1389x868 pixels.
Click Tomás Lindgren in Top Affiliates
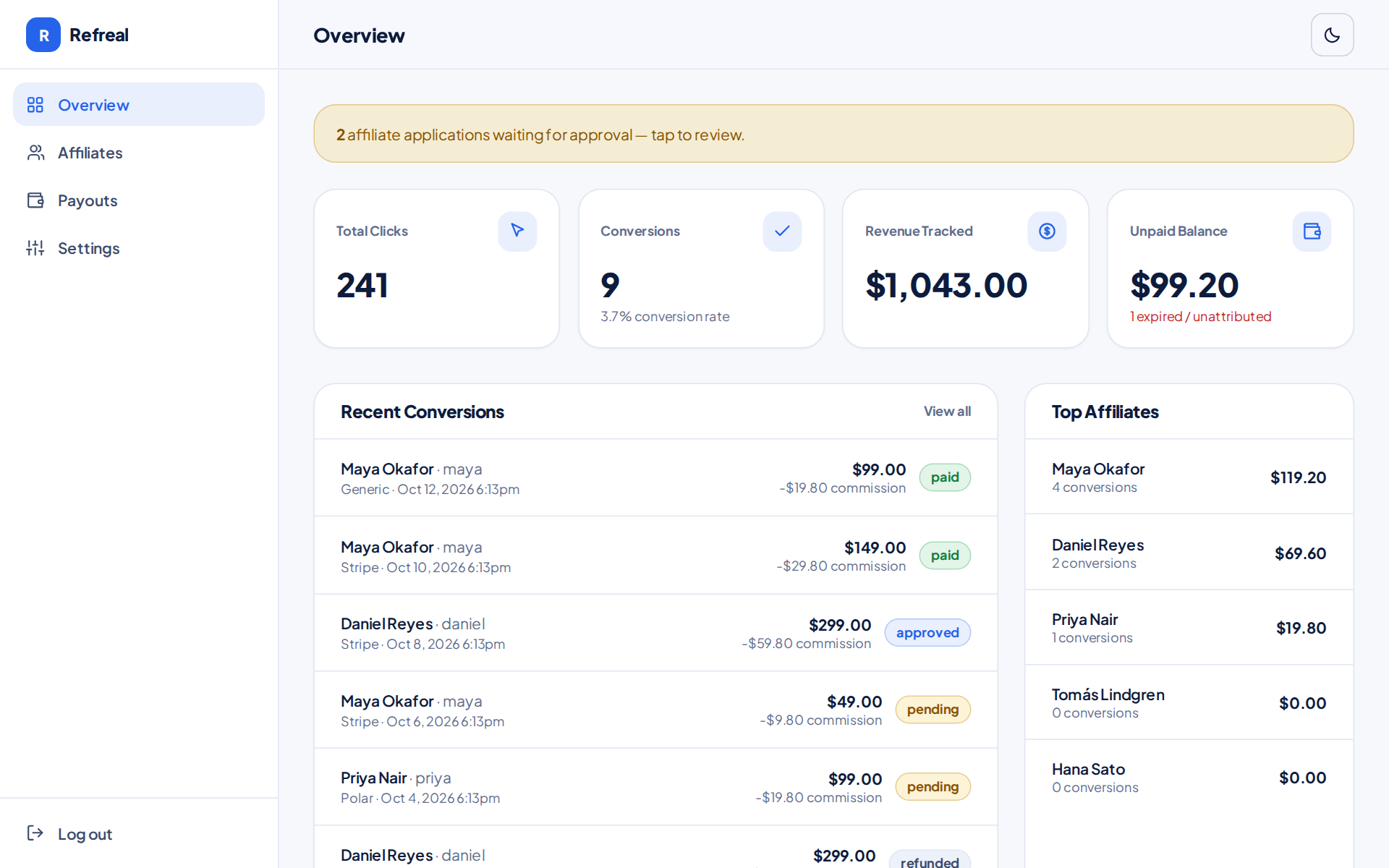pos(1108,694)
